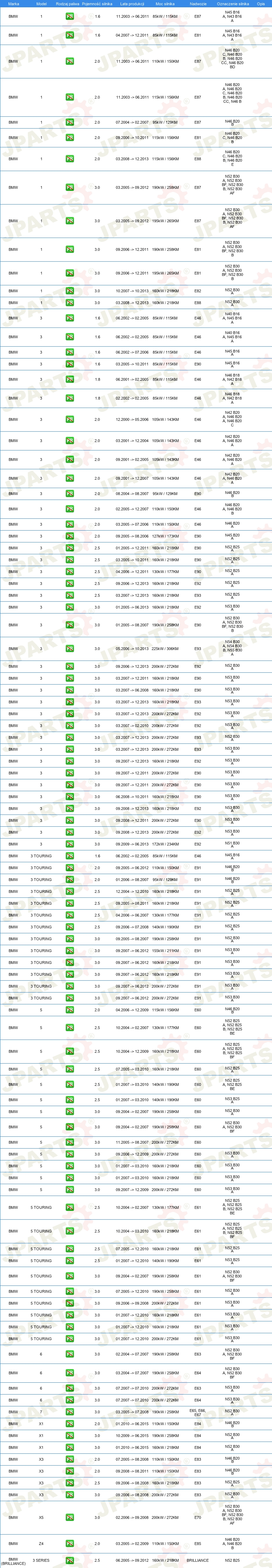Viewport: 272px width, 1568px height.
Task: Click fuel icon in BMW X1 2.0 row
Action: 70,1424
